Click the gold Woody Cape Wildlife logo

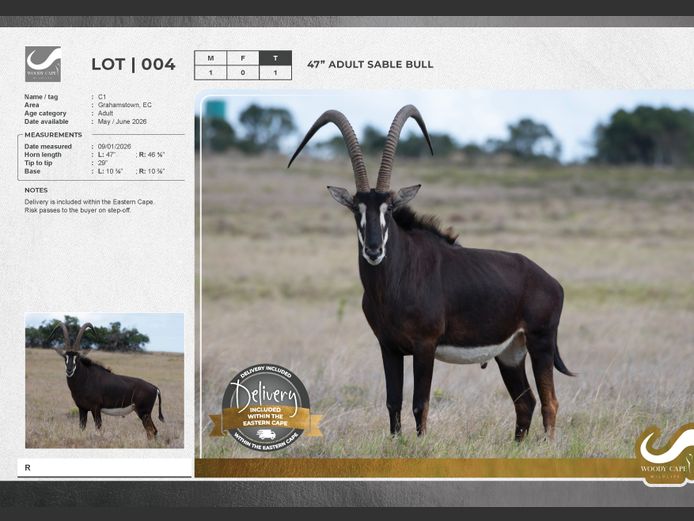click(x=665, y=454)
